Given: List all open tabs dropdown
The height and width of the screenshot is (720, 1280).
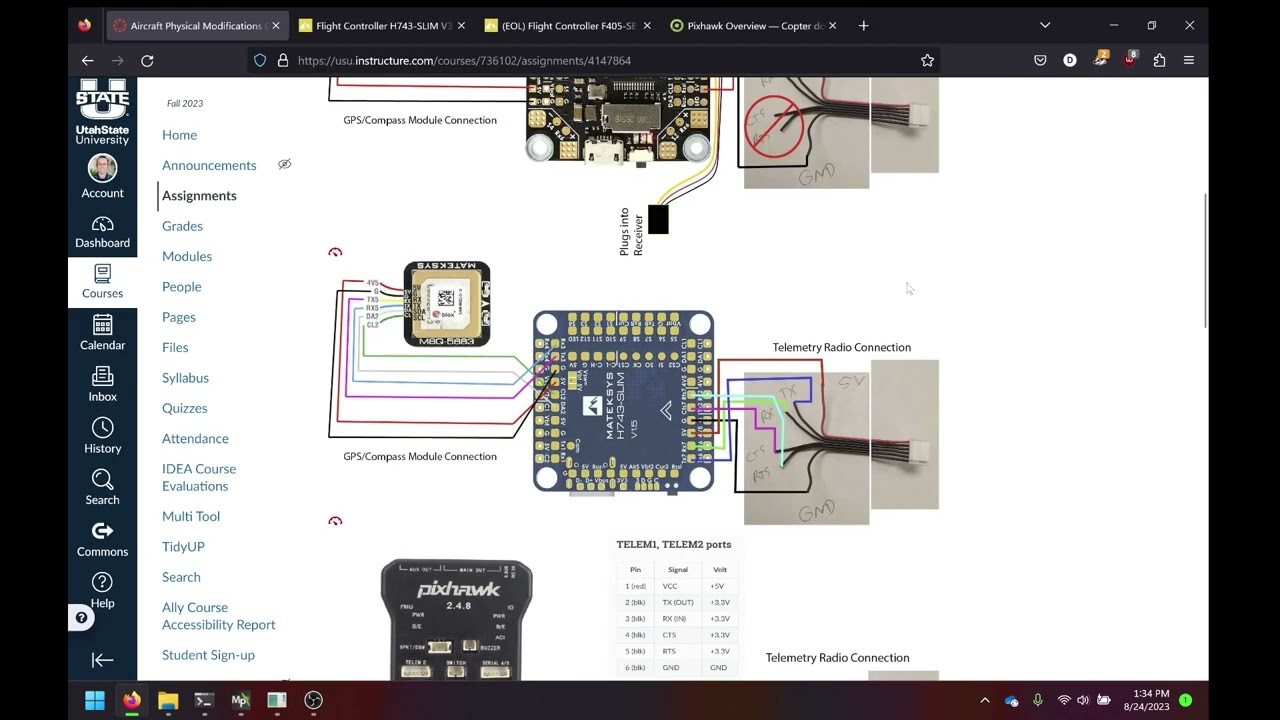Looking at the screenshot, I should [1045, 25].
